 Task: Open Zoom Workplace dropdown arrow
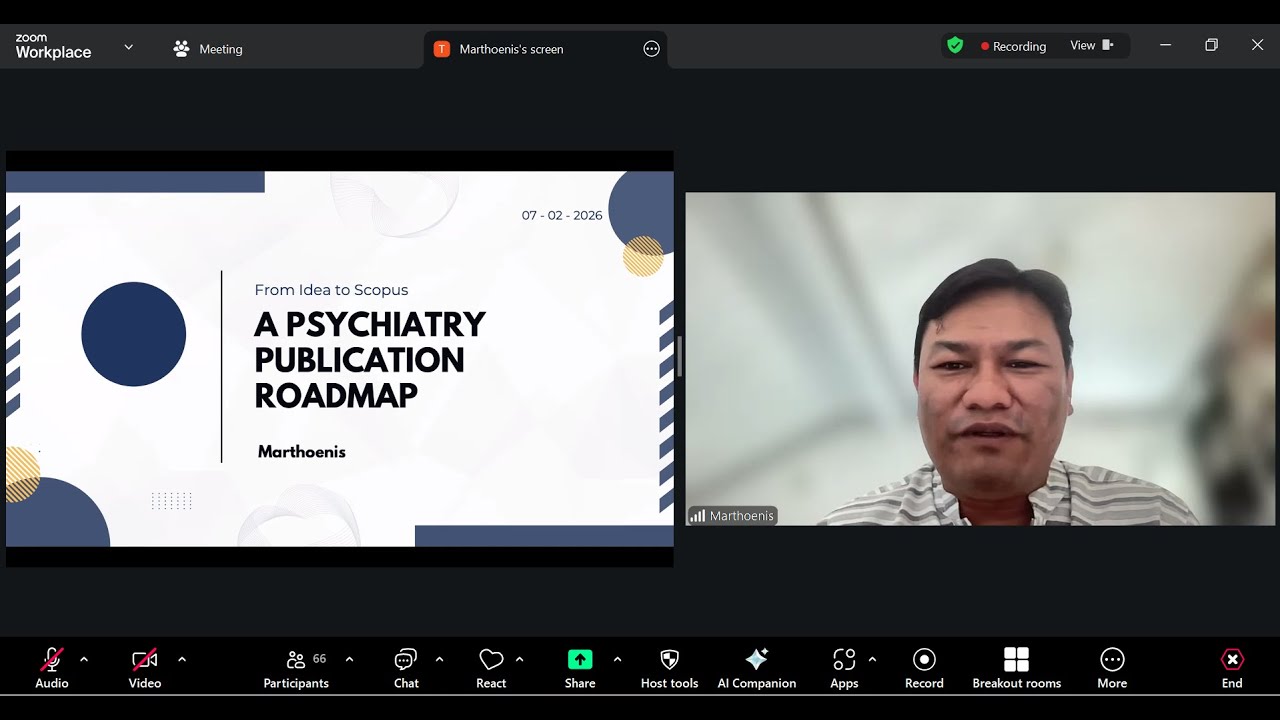pyautogui.click(x=128, y=47)
